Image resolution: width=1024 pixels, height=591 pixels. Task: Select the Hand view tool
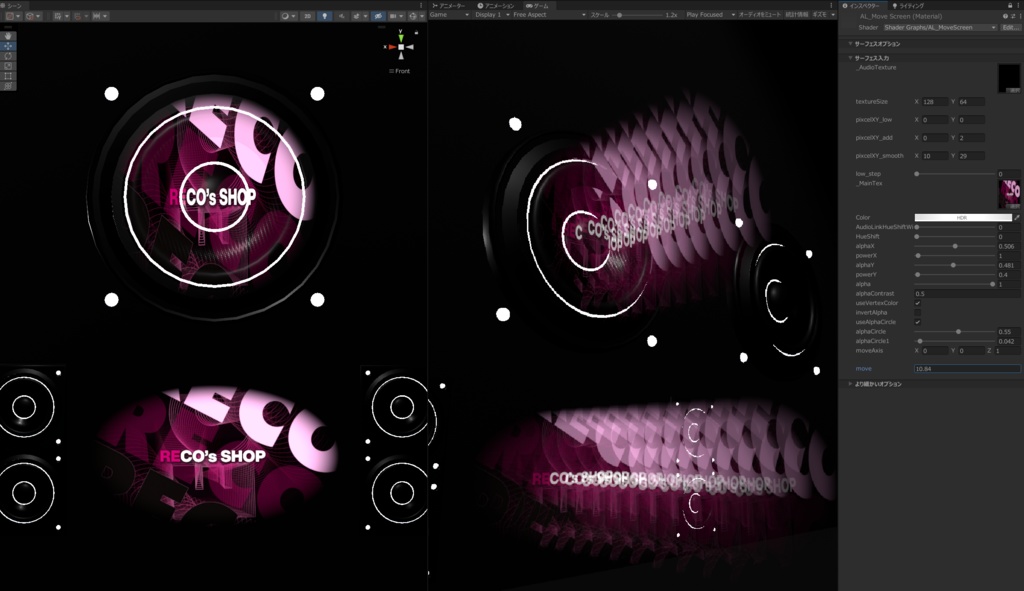[x=8, y=36]
